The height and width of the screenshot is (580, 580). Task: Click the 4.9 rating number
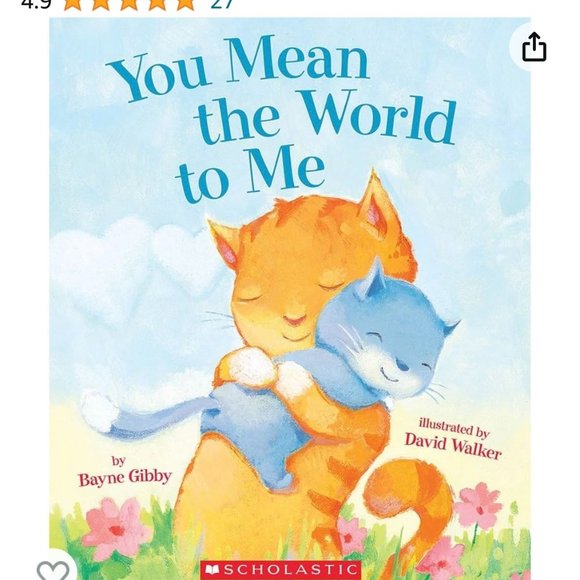click(x=36, y=3)
